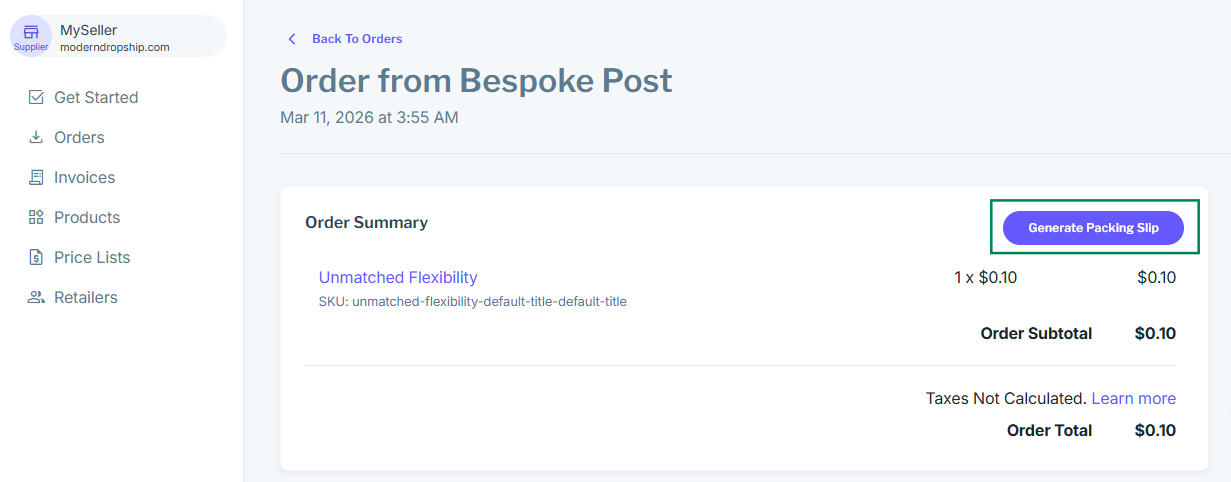Click the Supplier store avatar icon
This screenshot has height=482, width=1231.
tap(31, 35)
